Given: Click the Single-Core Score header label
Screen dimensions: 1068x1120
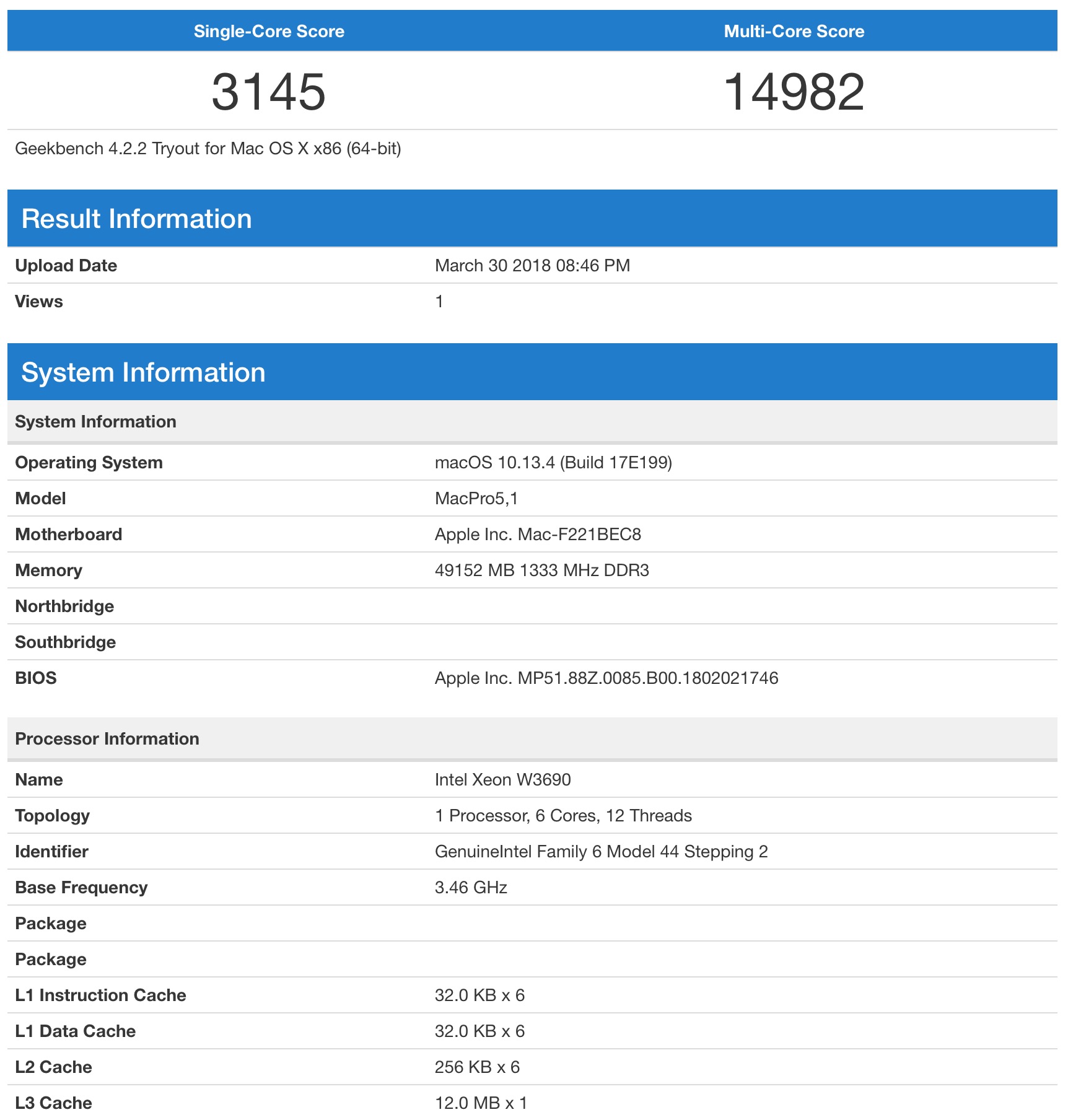Looking at the screenshot, I should [x=269, y=32].
